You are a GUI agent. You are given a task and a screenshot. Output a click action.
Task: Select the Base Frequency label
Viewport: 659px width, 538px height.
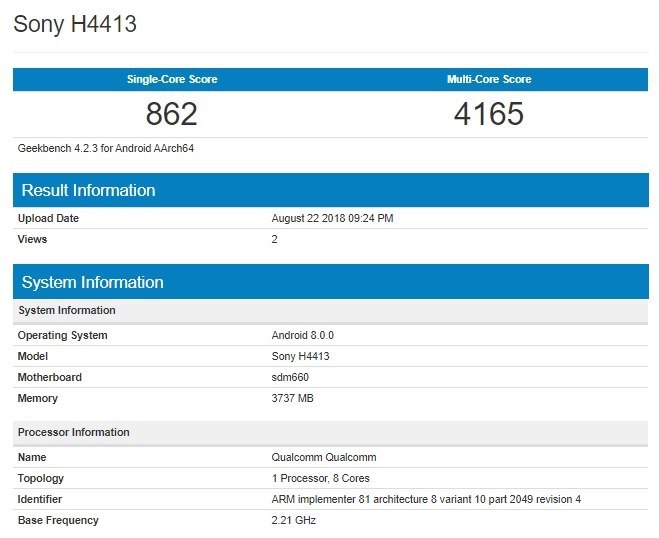click(x=58, y=520)
